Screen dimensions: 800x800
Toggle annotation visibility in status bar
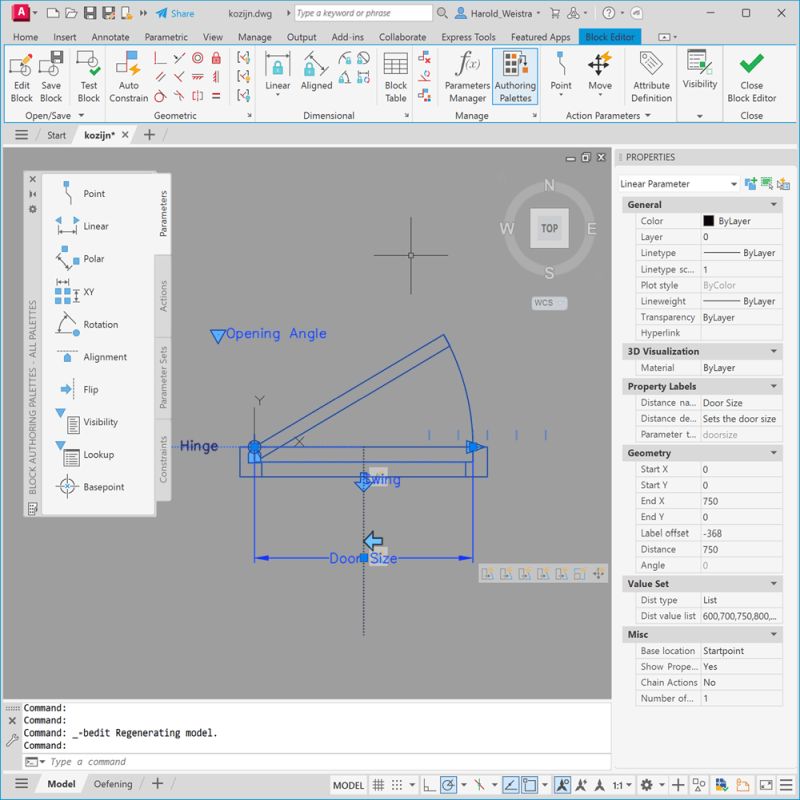pyautogui.click(x=562, y=785)
